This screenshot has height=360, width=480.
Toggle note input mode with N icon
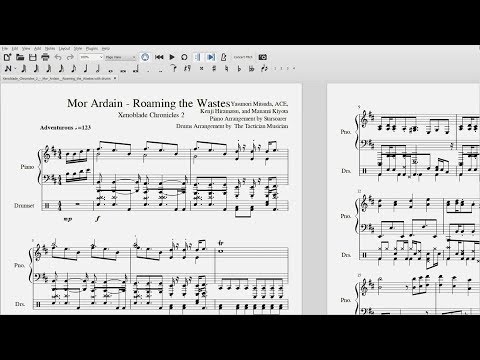(8, 69)
